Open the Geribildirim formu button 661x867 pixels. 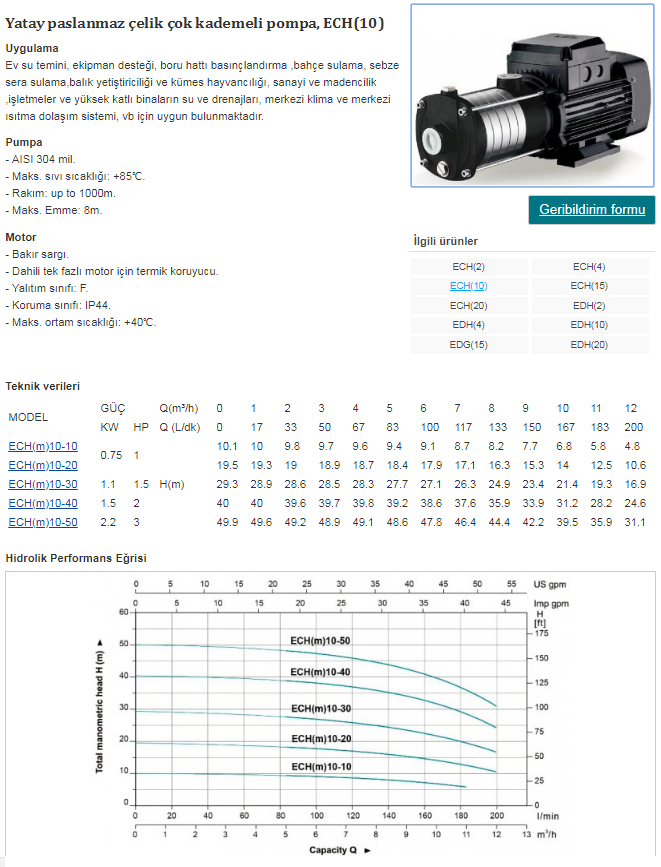tap(592, 210)
